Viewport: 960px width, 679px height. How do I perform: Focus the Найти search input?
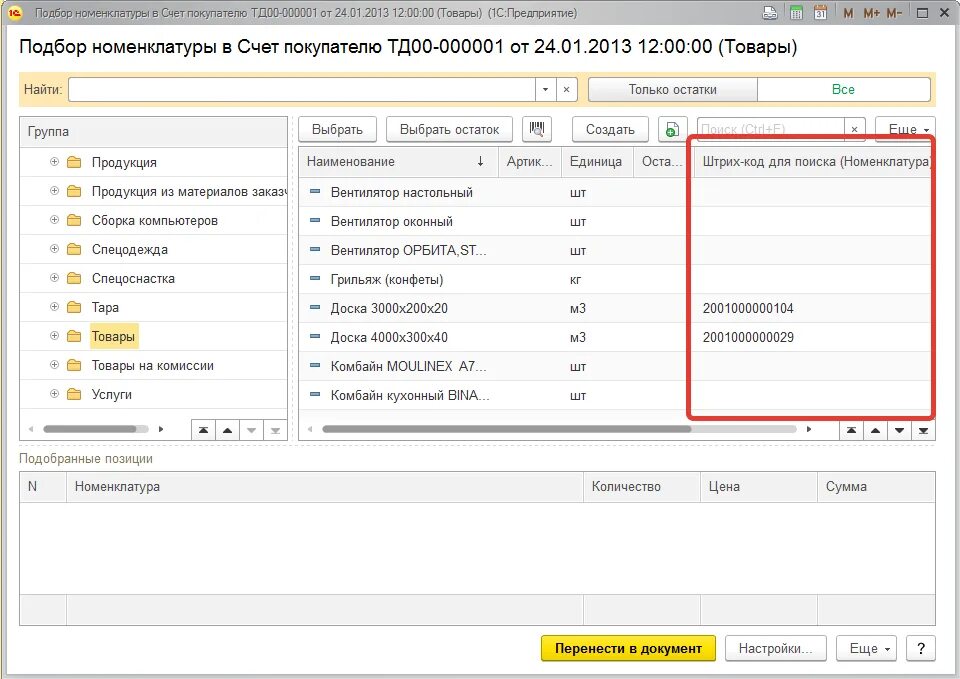(x=302, y=89)
